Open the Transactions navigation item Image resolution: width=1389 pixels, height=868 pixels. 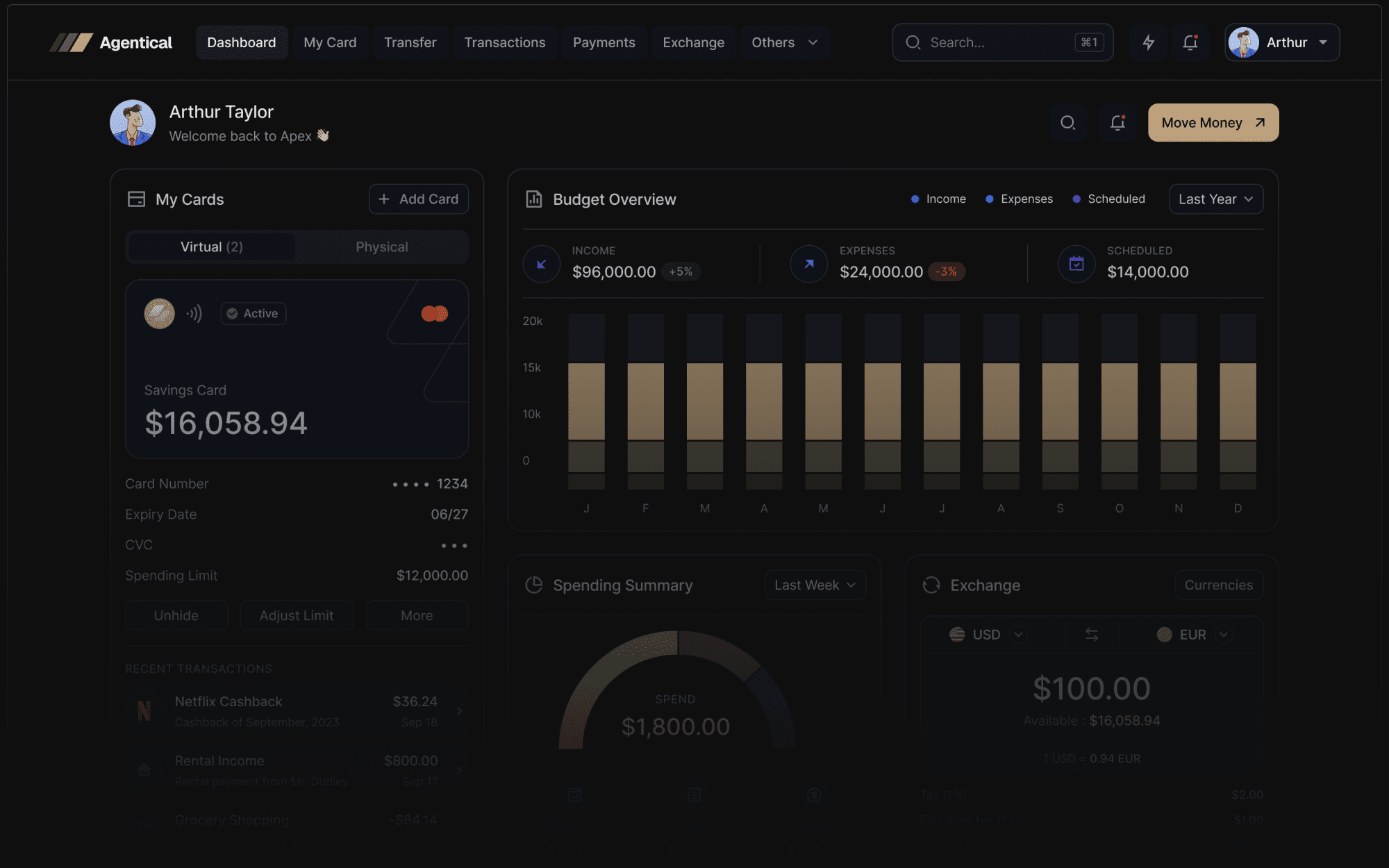(505, 42)
